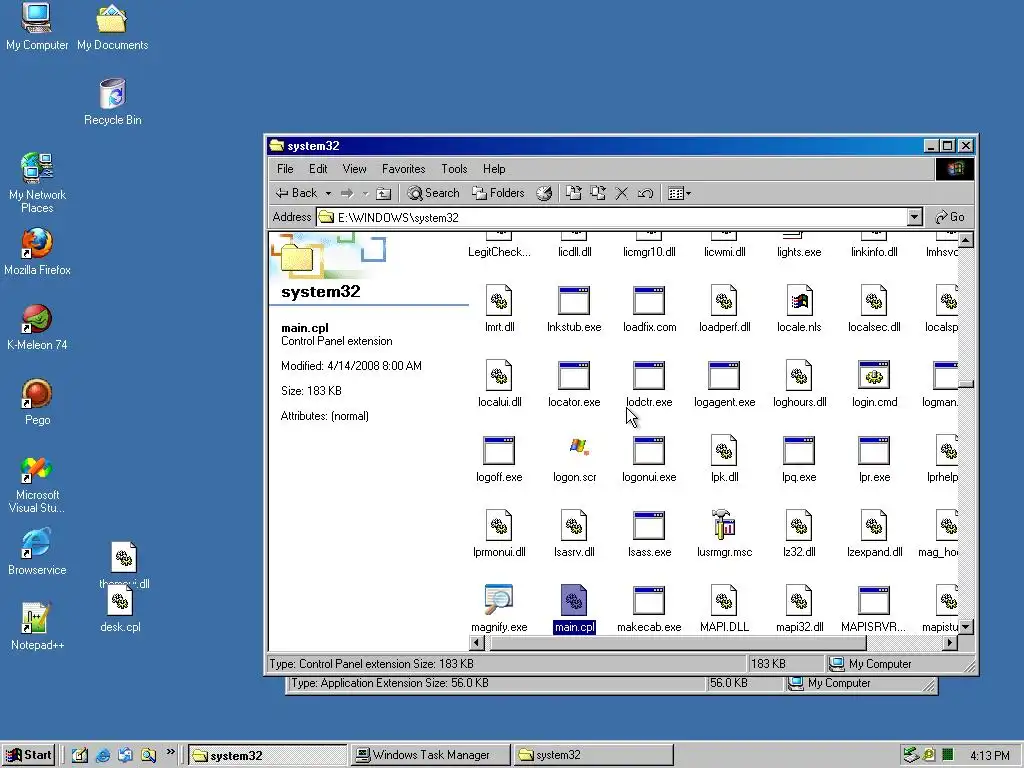
Task: Open the Start menu
Action: (x=29, y=756)
